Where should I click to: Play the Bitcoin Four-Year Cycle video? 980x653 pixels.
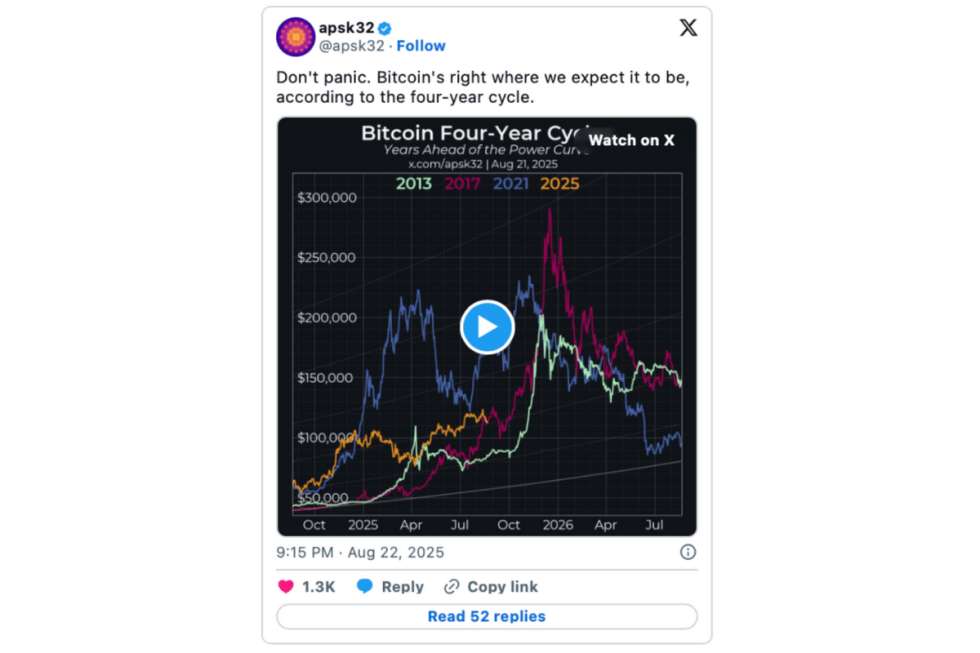[487, 327]
